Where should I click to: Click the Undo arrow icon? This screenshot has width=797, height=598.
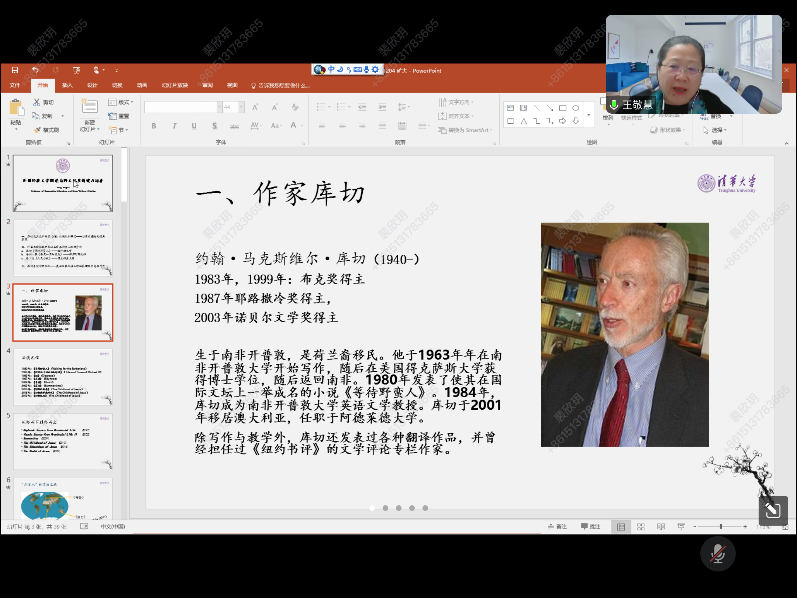(35, 70)
